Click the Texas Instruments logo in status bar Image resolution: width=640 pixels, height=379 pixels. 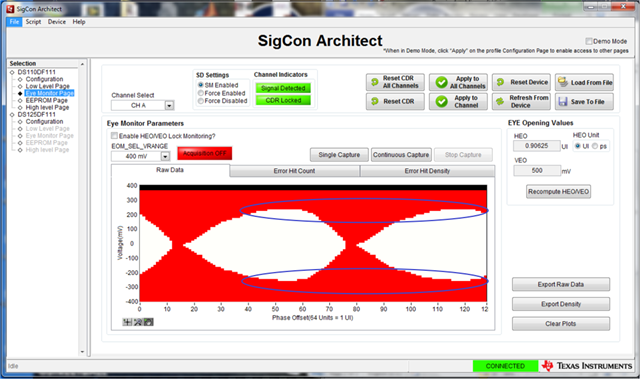[x=588, y=366]
